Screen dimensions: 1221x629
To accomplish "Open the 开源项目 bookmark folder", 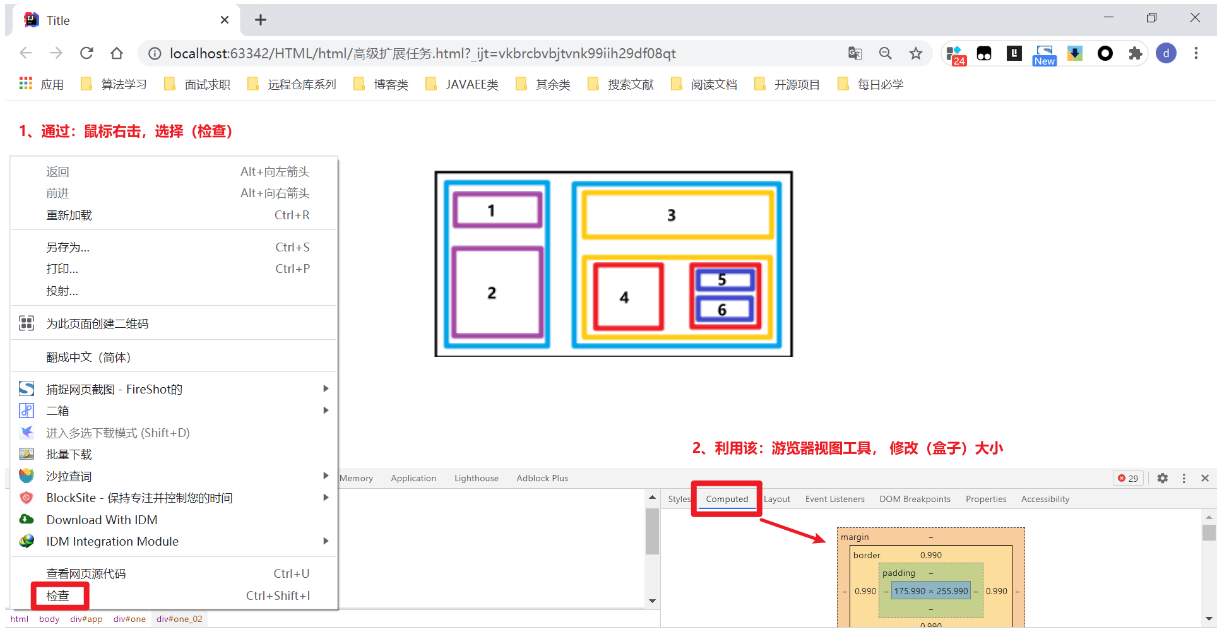I will [787, 84].
